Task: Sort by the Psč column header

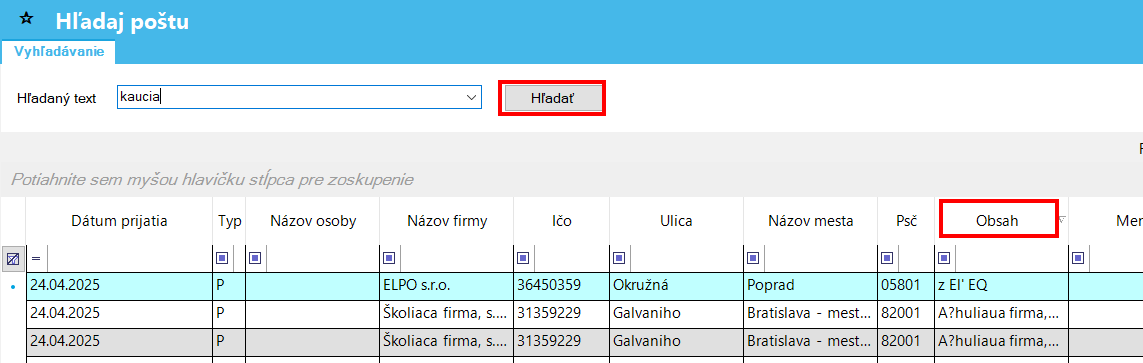Action: pos(906,221)
